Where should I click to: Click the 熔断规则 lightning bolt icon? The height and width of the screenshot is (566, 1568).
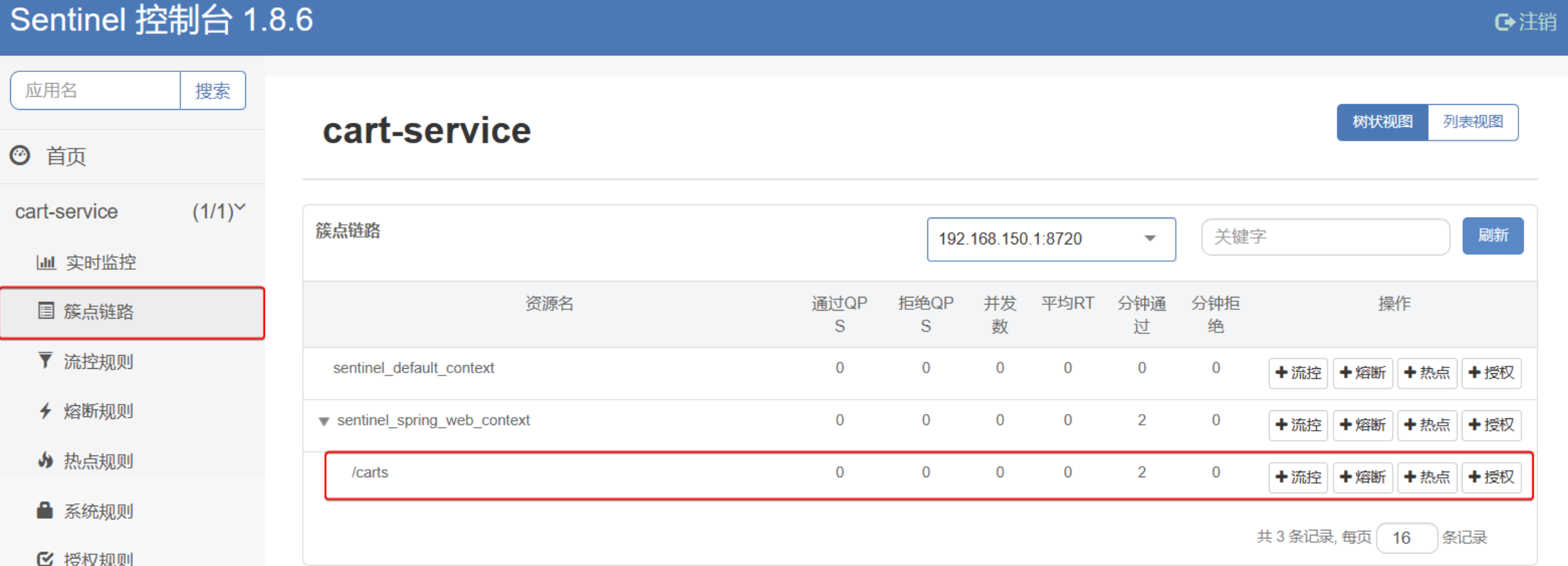coord(45,410)
